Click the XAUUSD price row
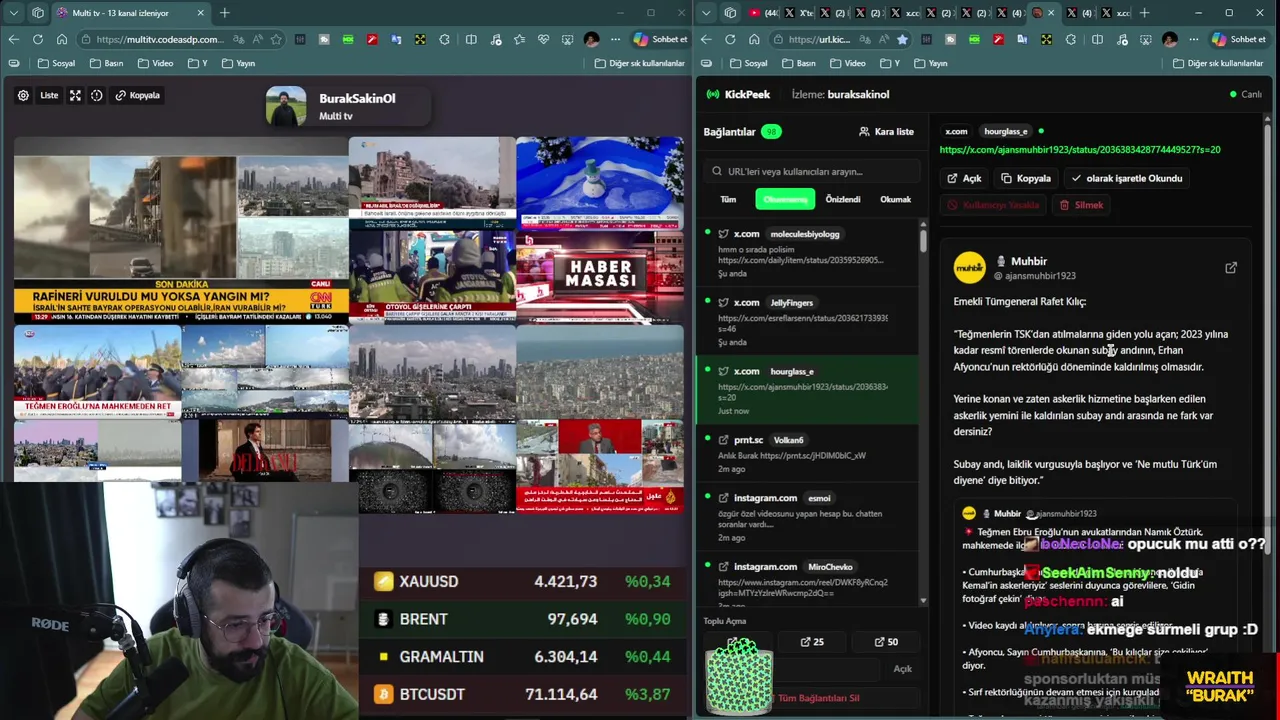Screen dimensions: 1280x720 pyautogui.click(x=524, y=581)
